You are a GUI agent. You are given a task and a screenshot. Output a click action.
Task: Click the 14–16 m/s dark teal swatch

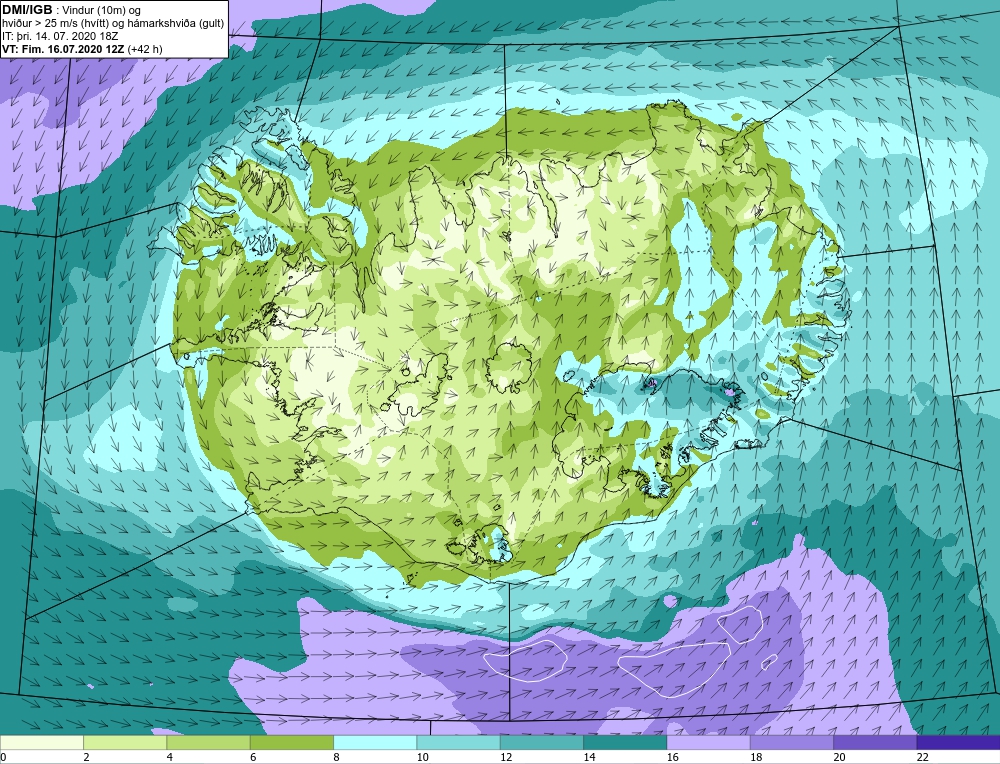point(625,743)
